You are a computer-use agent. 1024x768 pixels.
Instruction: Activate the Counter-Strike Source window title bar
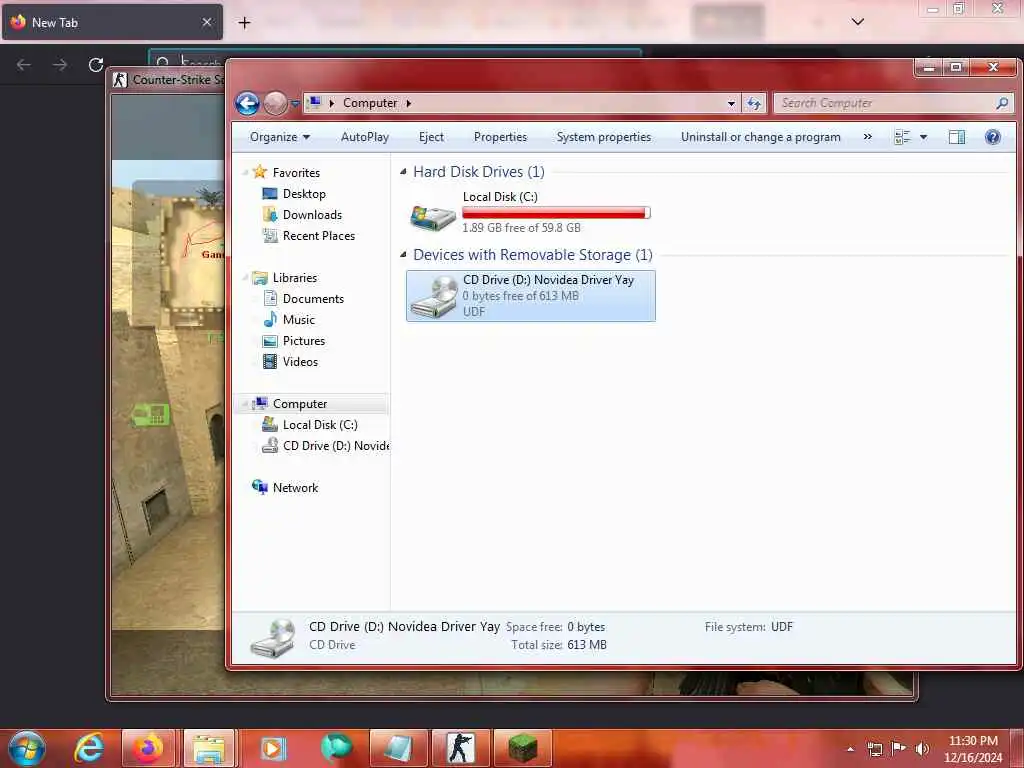coord(168,80)
